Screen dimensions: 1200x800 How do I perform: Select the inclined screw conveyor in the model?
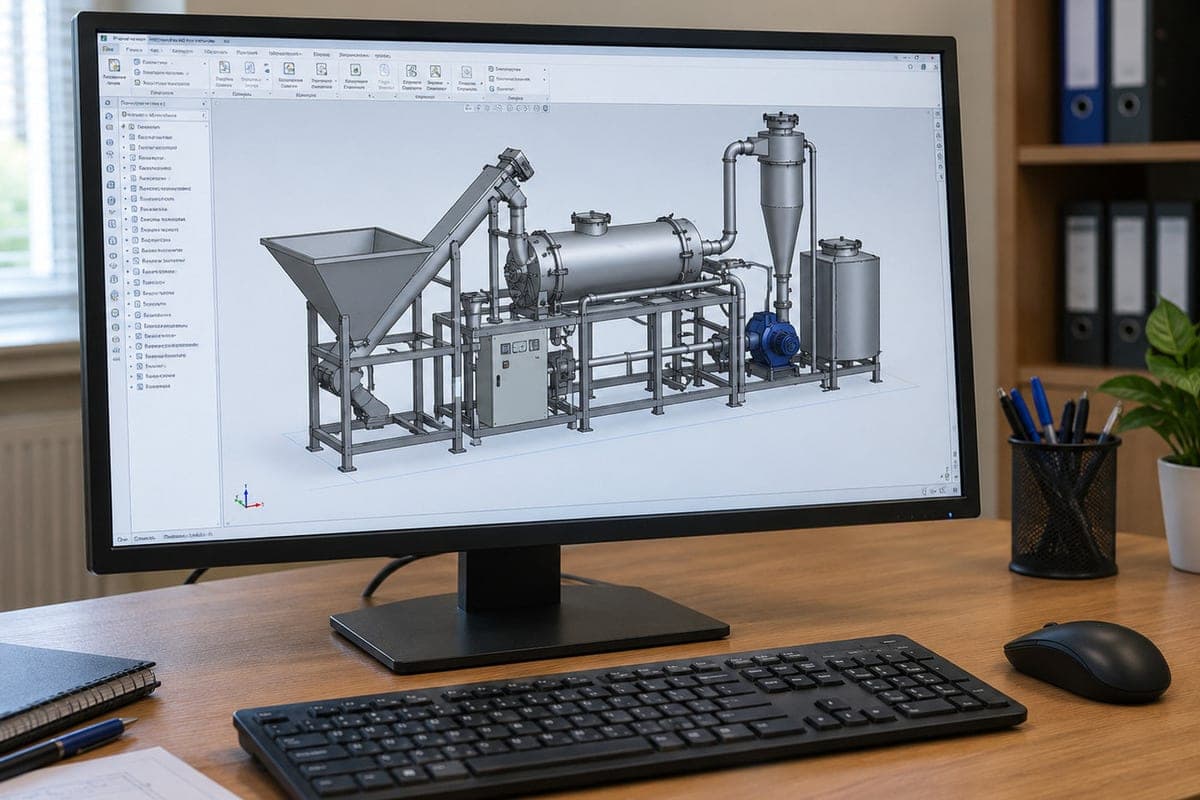[443, 251]
